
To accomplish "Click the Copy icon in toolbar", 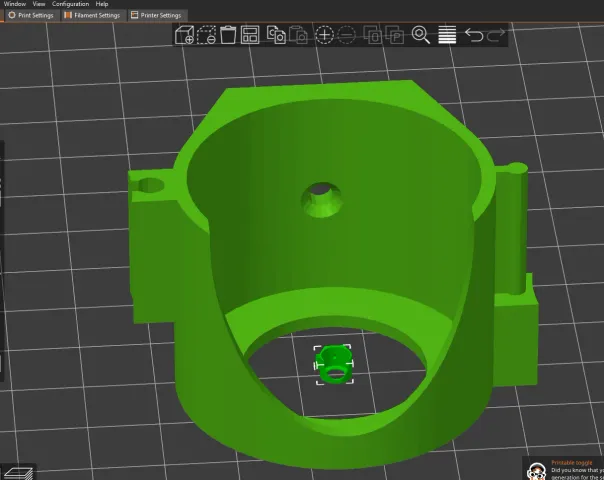I will tap(276, 35).
